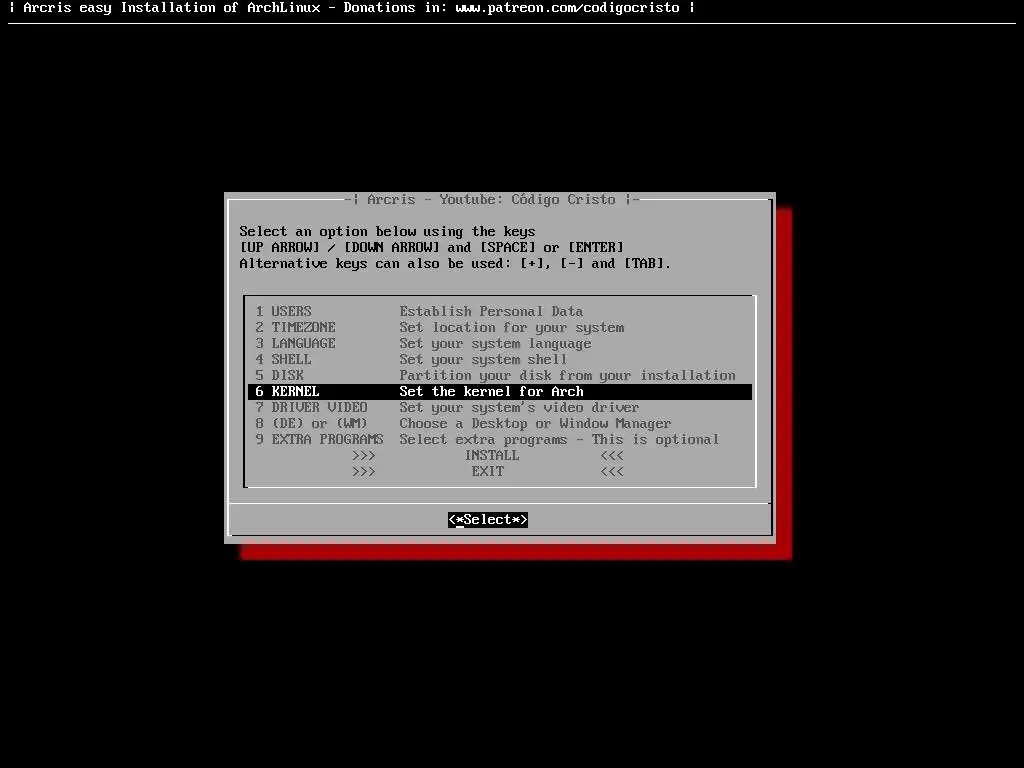The image size is (1024, 768).
Task: Select the 7 DRIVER VIDEO entry
Action: pos(500,408)
